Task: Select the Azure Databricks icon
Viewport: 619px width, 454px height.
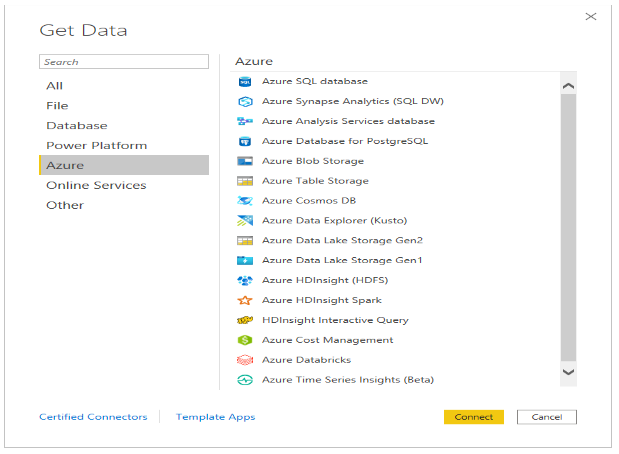Action: (244, 360)
